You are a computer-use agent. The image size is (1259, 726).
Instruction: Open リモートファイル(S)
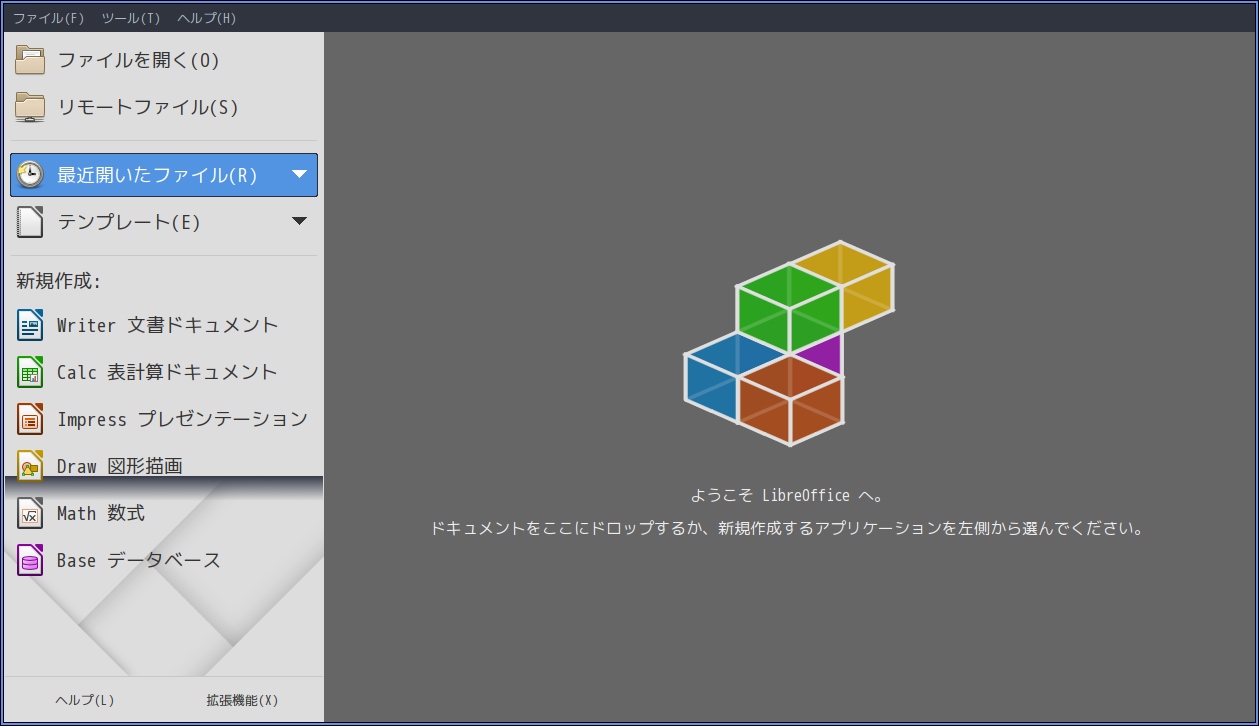pyautogui.click(x=148, y=107)
